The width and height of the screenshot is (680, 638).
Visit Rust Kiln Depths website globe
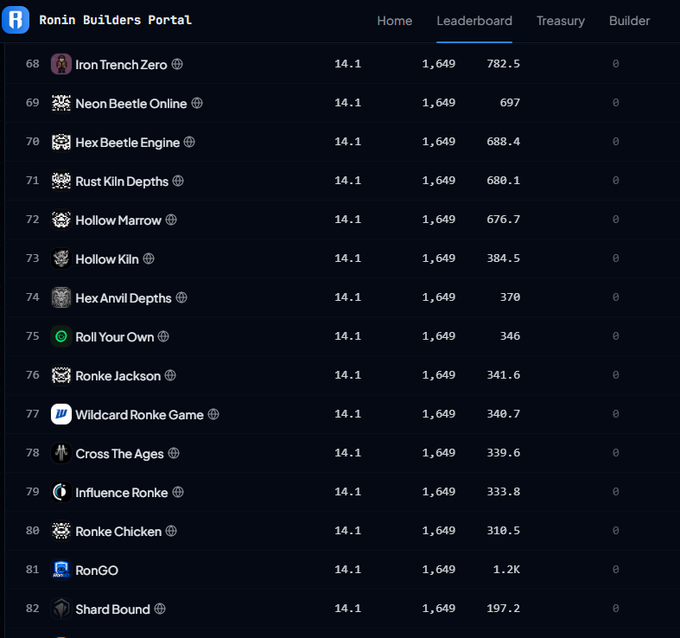coord(178,181)
